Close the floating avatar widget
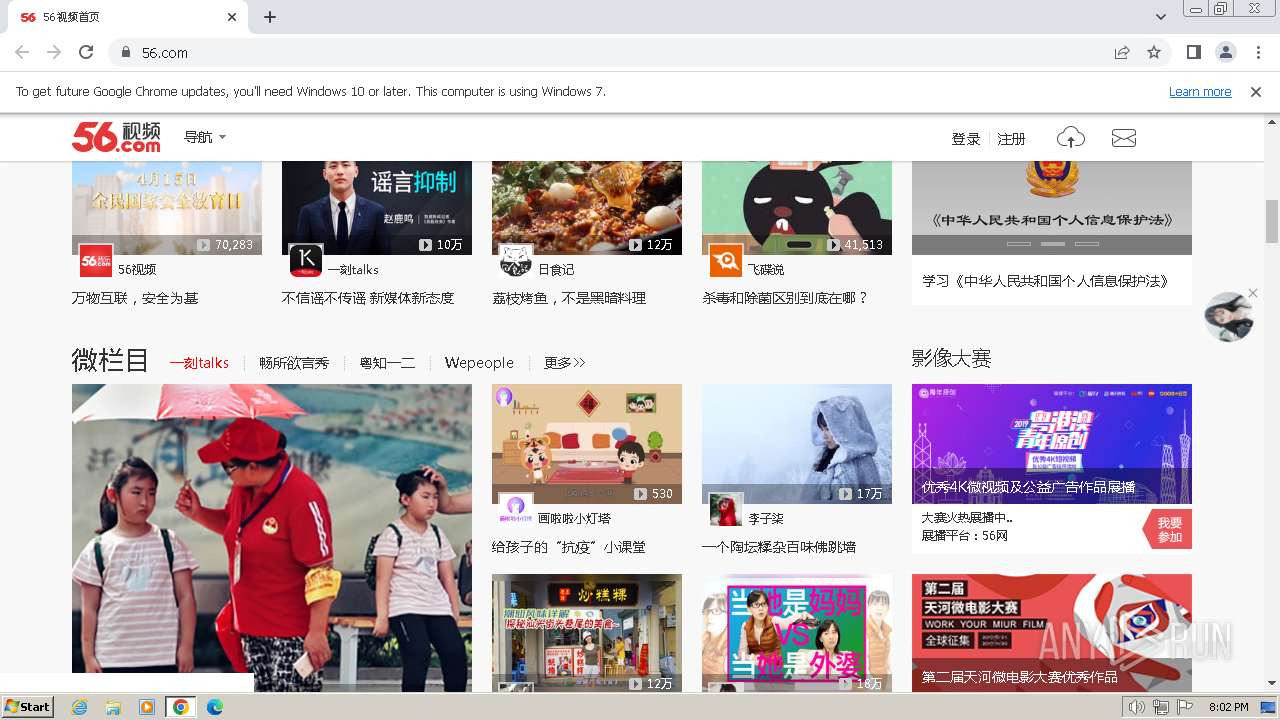 1253,293
